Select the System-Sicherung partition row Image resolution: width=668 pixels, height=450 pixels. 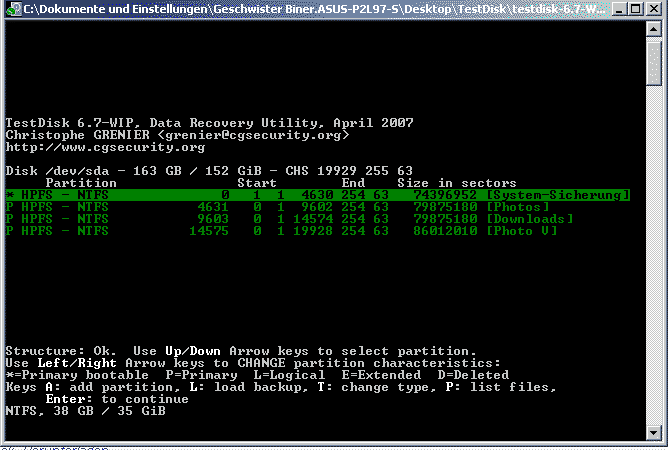[x=318, y=195]
